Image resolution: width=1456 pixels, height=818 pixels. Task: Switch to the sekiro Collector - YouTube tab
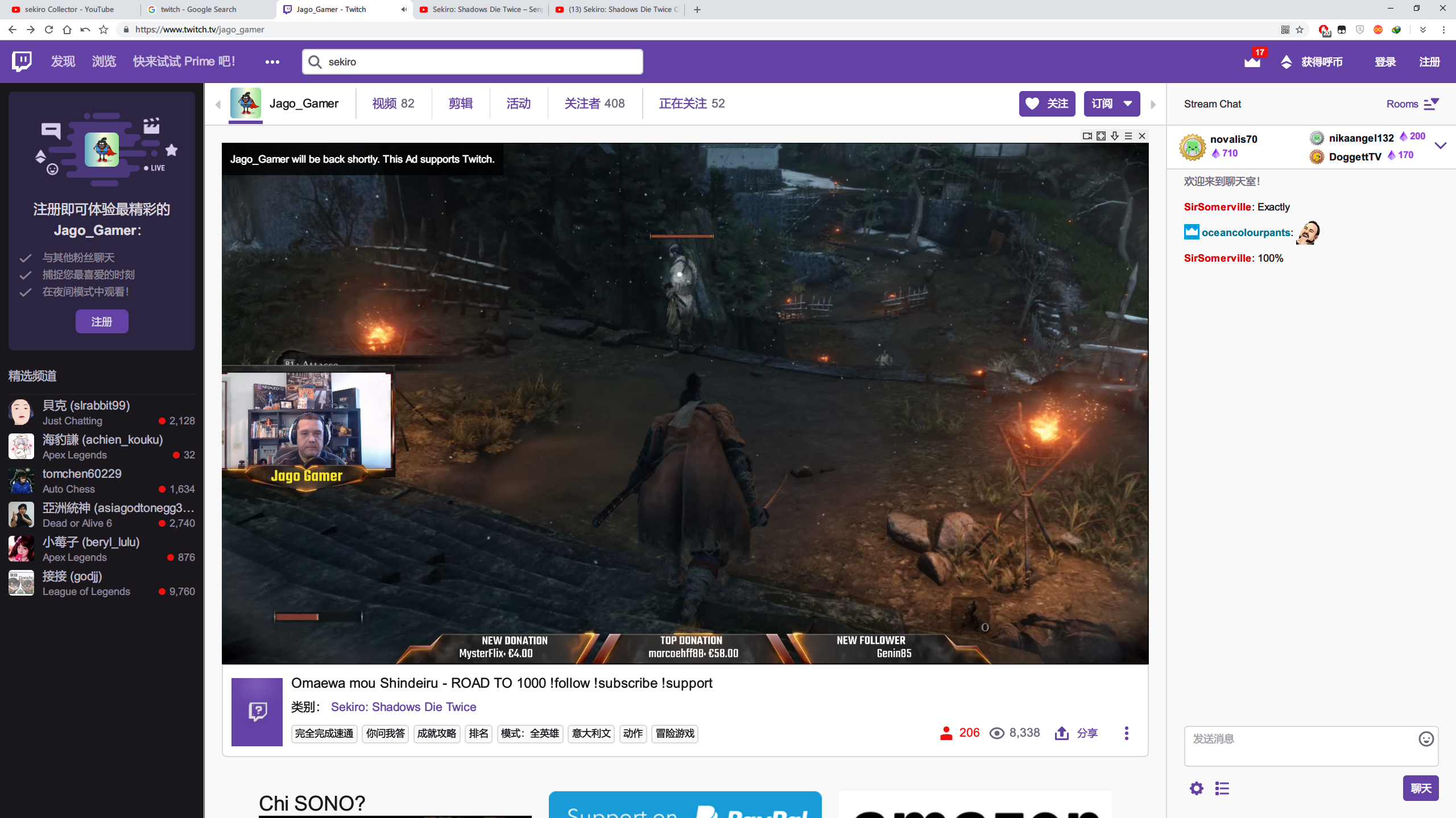pyautogui.click(x=69, y=9)
